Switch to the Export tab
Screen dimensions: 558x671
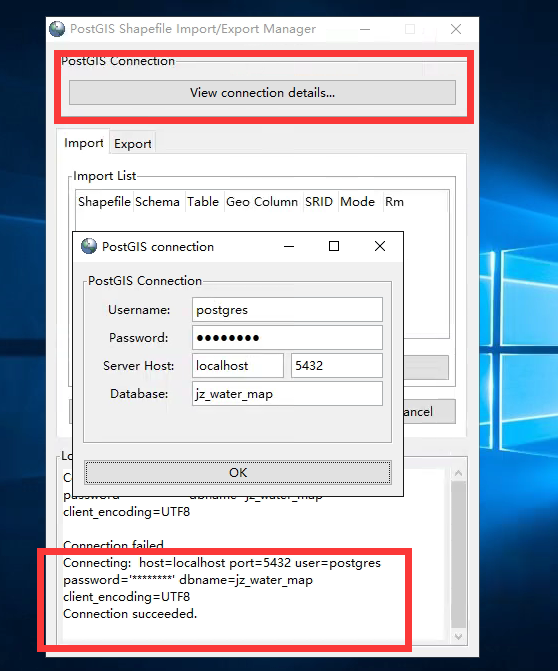click(133, 143)
